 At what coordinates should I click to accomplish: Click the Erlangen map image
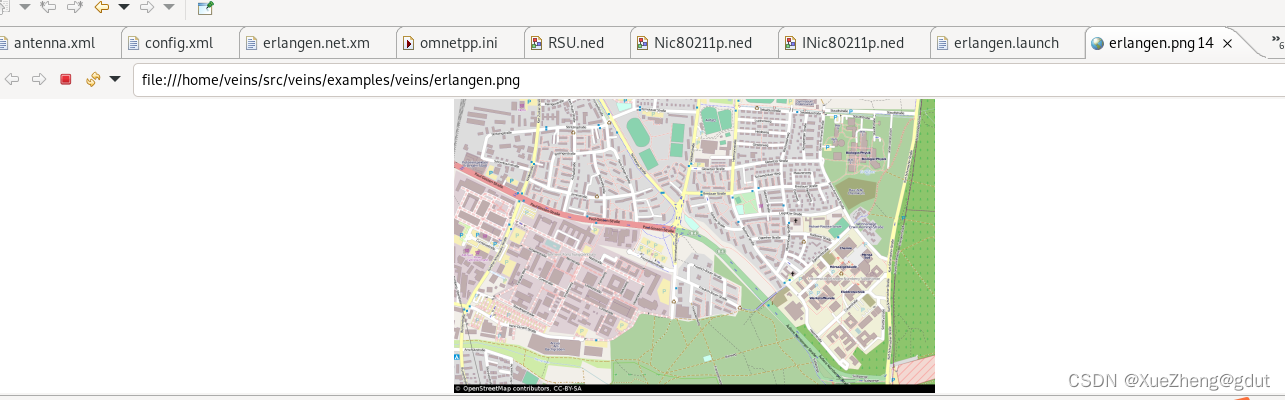click(694, 245)
